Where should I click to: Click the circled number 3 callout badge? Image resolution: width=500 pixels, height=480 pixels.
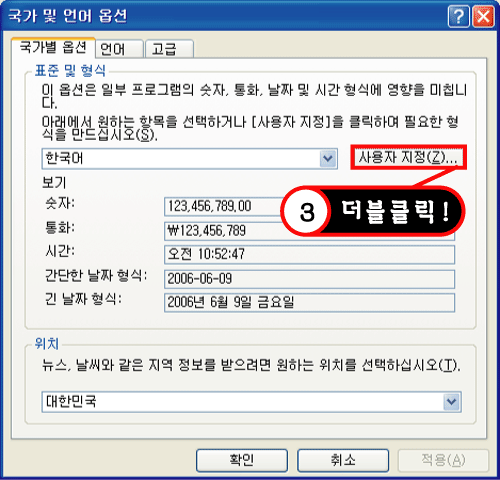[307, 211]
